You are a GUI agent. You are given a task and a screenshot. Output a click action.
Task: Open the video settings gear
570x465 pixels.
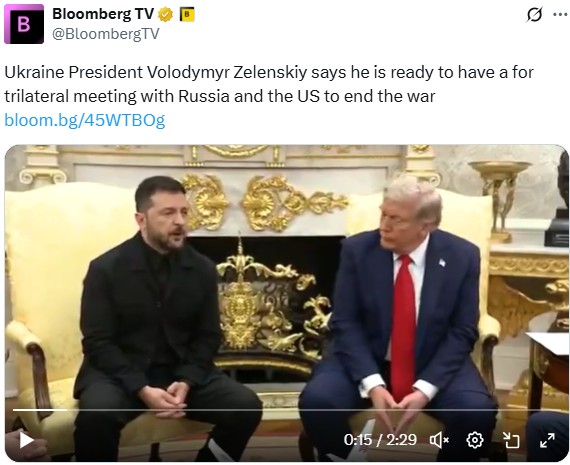(475, 440)
